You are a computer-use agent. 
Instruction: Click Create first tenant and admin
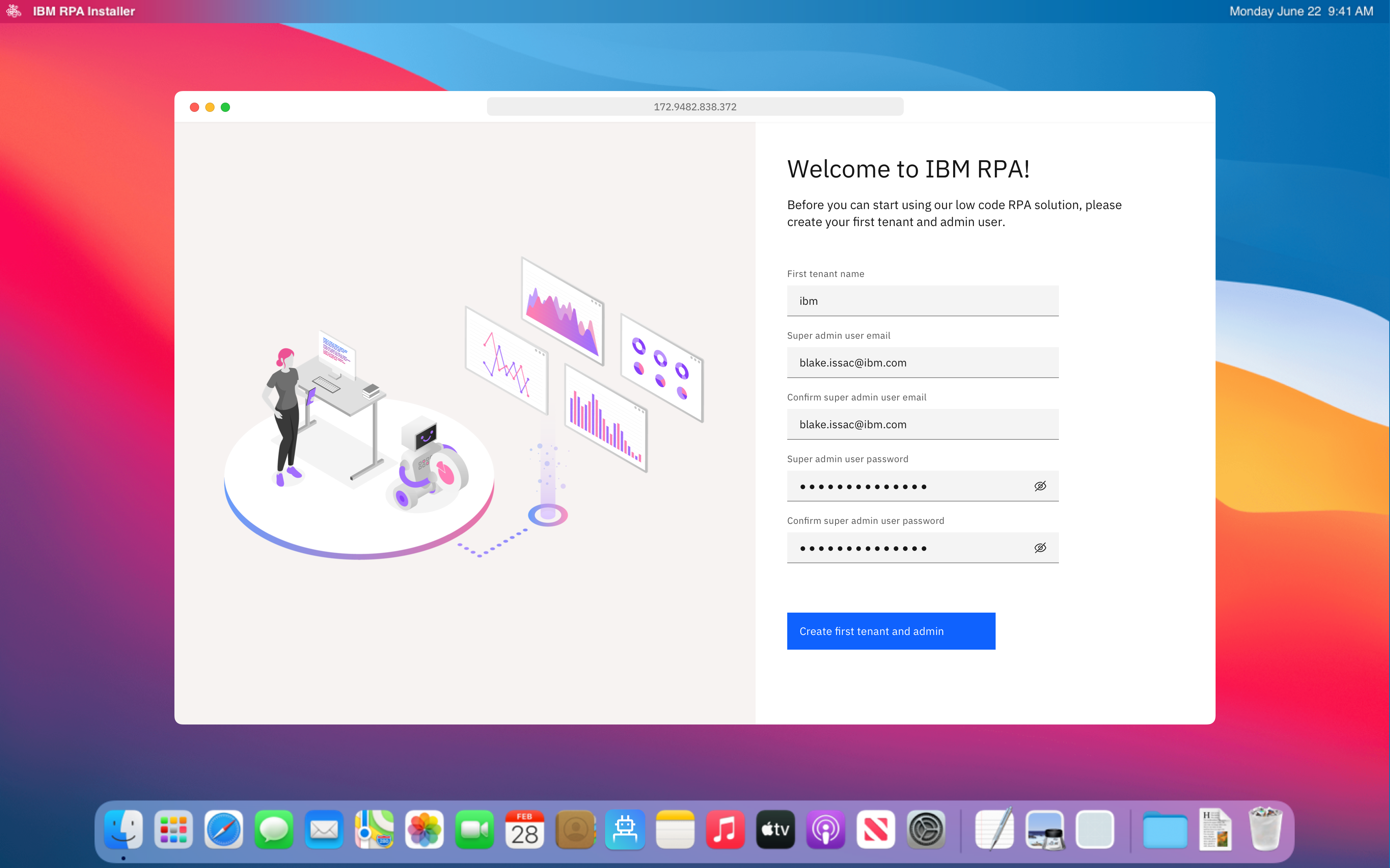[891, 631]
